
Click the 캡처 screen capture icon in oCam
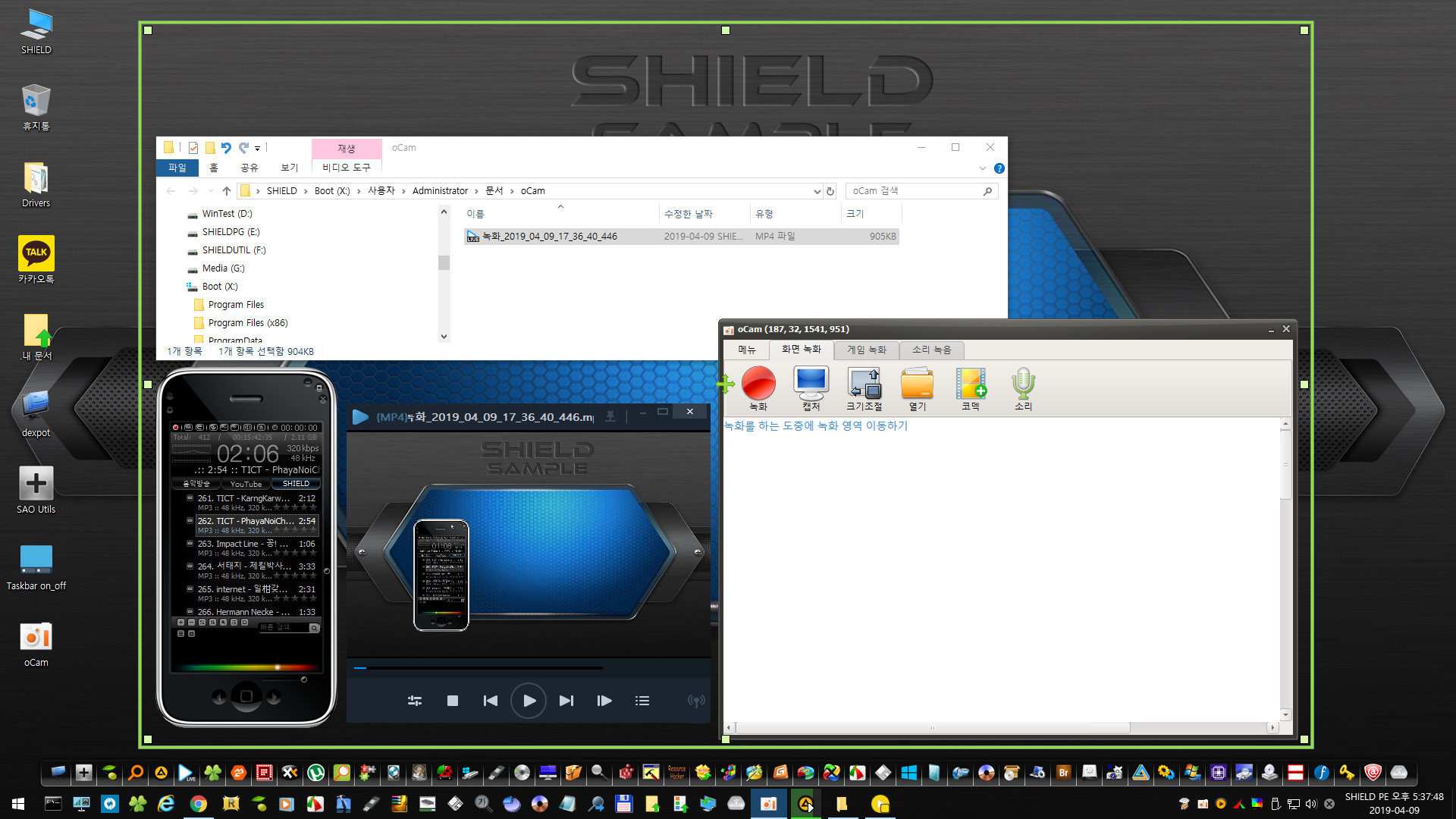pyautogui.click(x=811, y=388)
